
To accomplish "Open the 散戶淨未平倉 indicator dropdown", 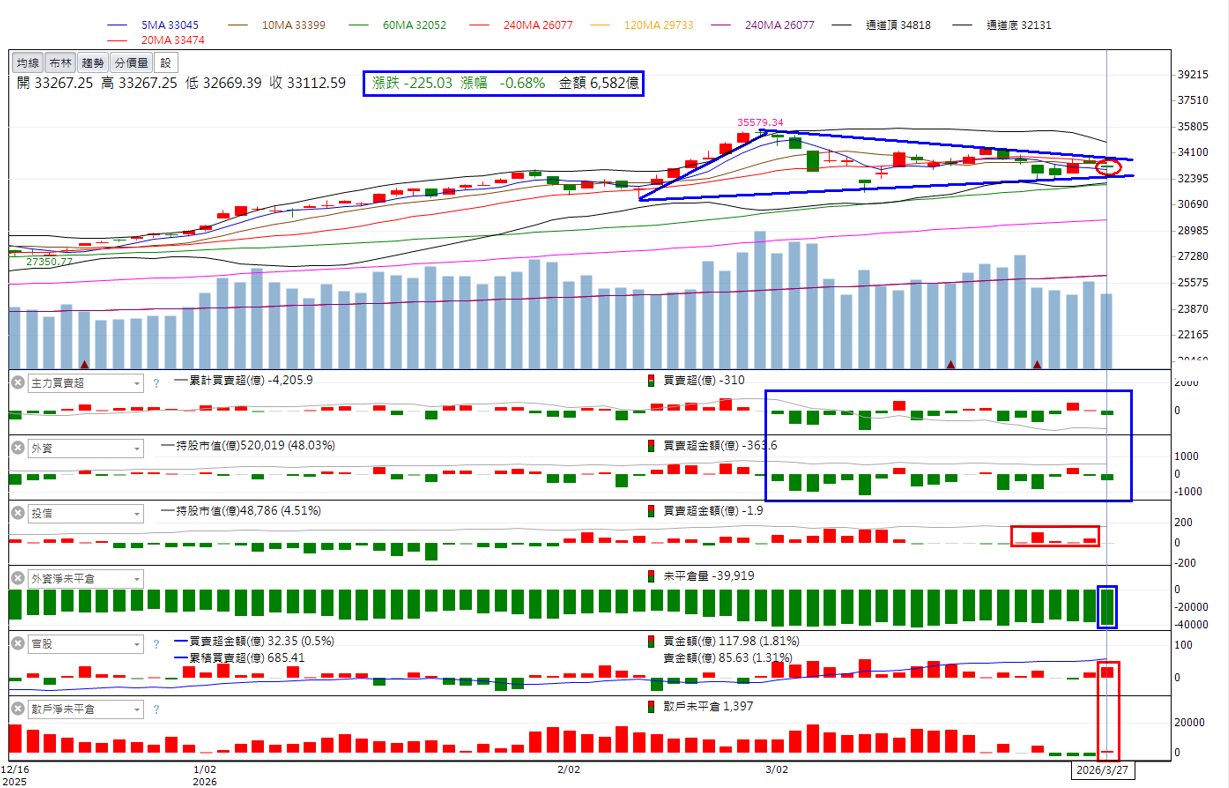I will (x=86, y=709).
